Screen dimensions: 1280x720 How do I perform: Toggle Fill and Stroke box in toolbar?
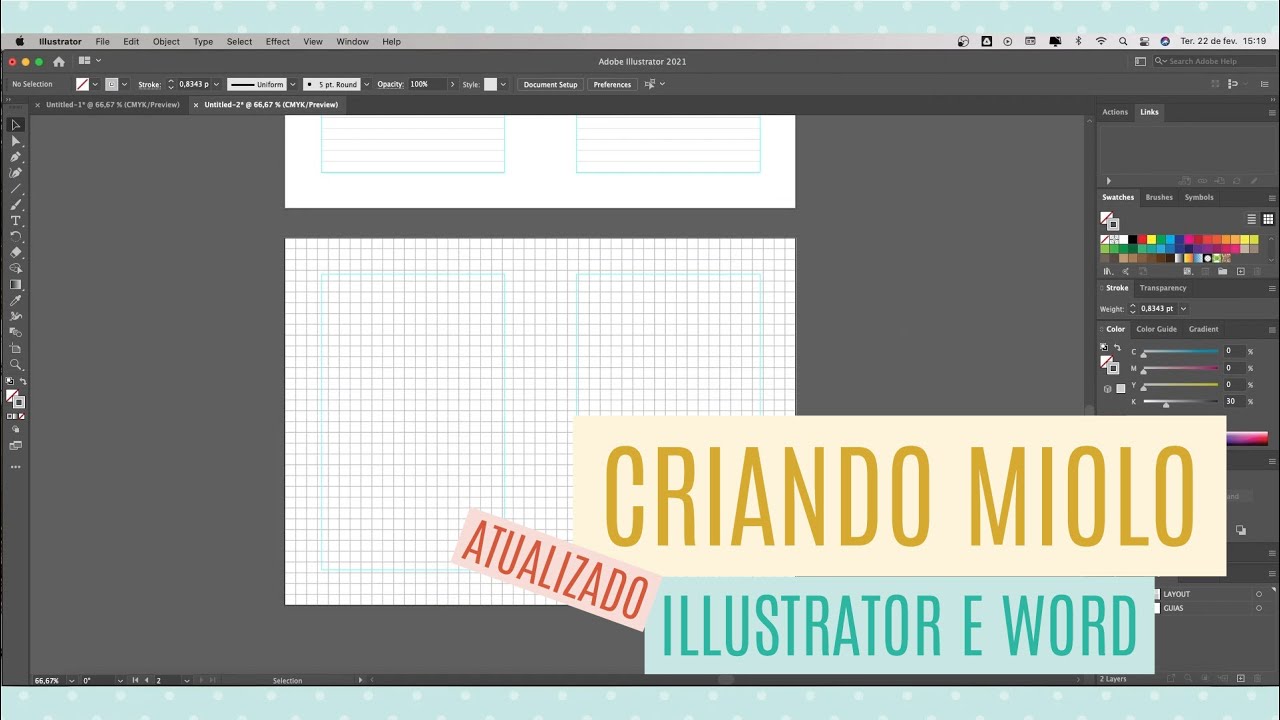(x=15, y=398)
